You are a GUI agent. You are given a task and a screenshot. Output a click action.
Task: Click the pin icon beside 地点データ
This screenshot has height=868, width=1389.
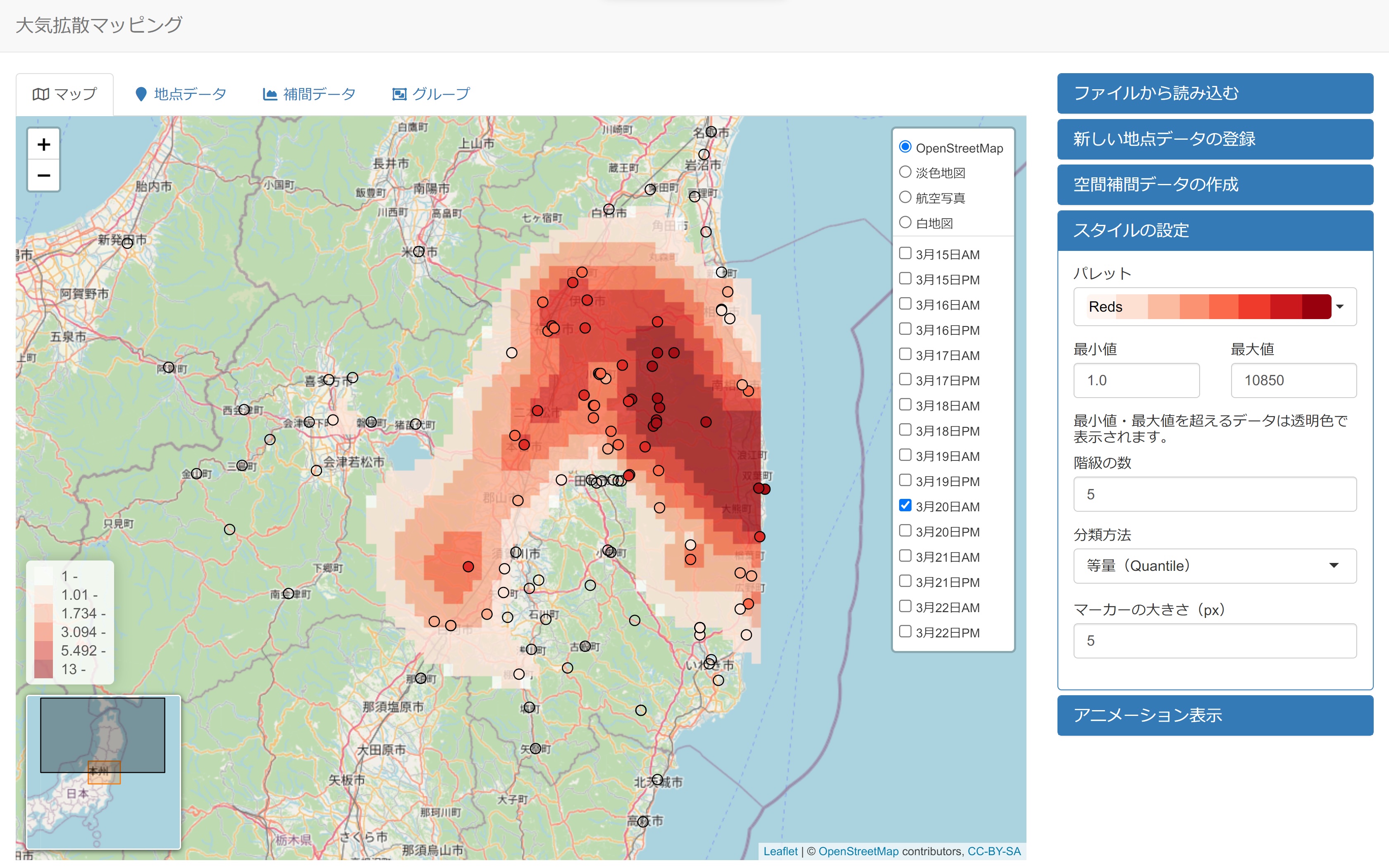[141, 93]
